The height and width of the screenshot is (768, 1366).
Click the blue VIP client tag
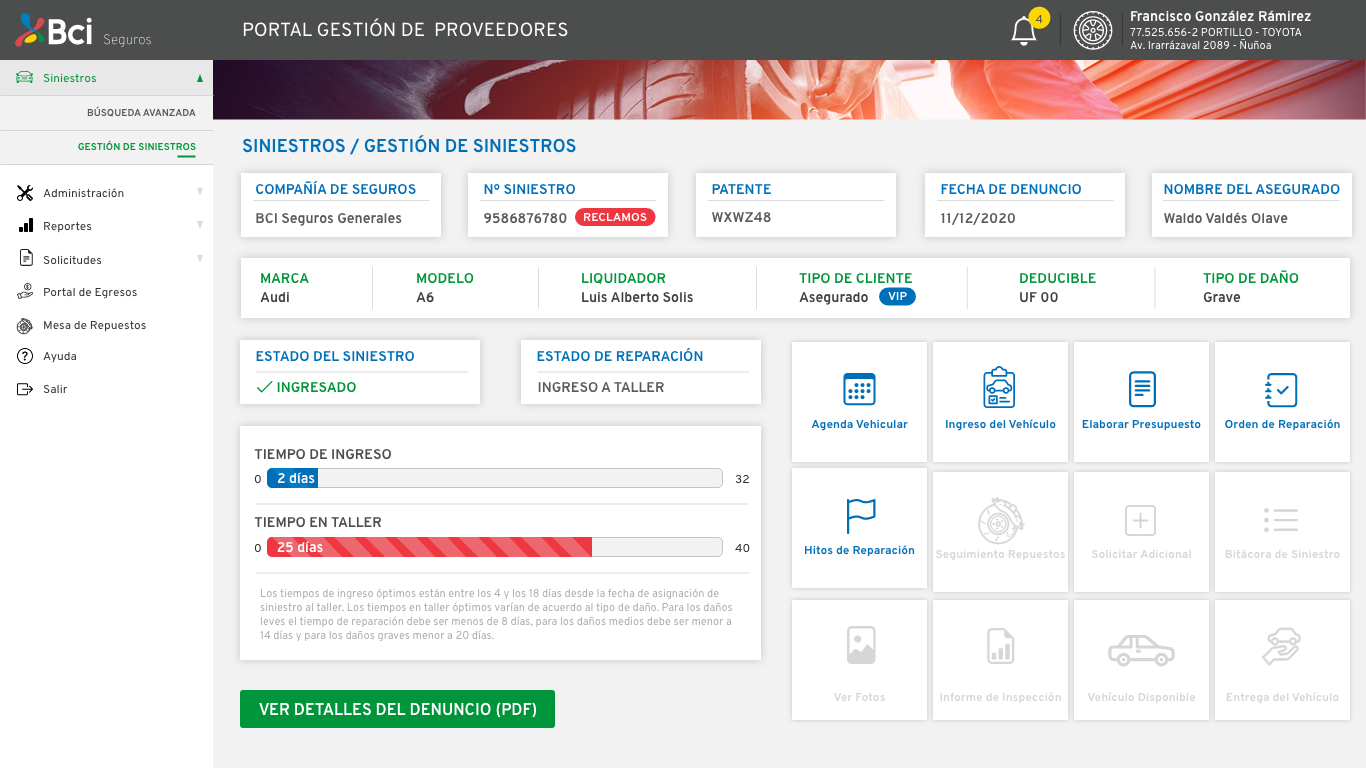[897, 297]
